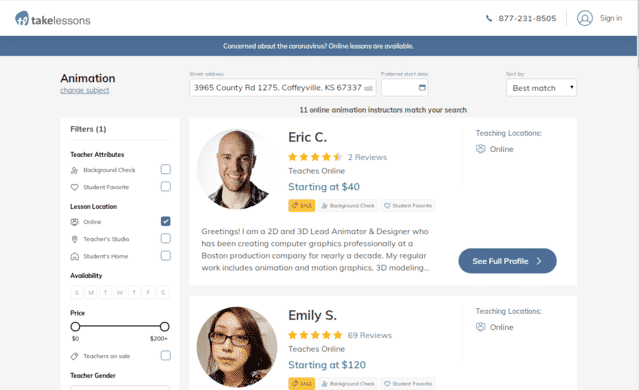Open the Sort by Best match dropdown
Screen dimensions: 639x390
[541, 88]
